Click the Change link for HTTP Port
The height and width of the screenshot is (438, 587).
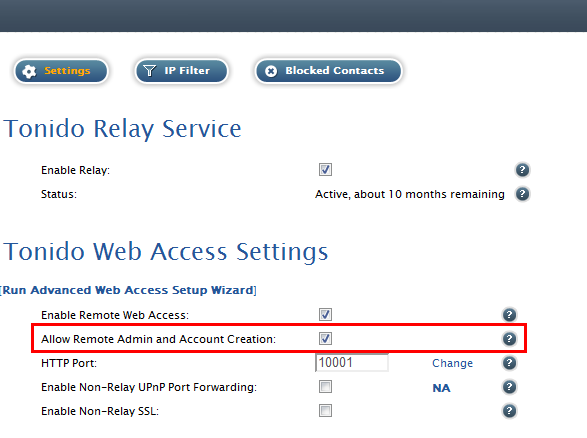click(x=452, y=363)
